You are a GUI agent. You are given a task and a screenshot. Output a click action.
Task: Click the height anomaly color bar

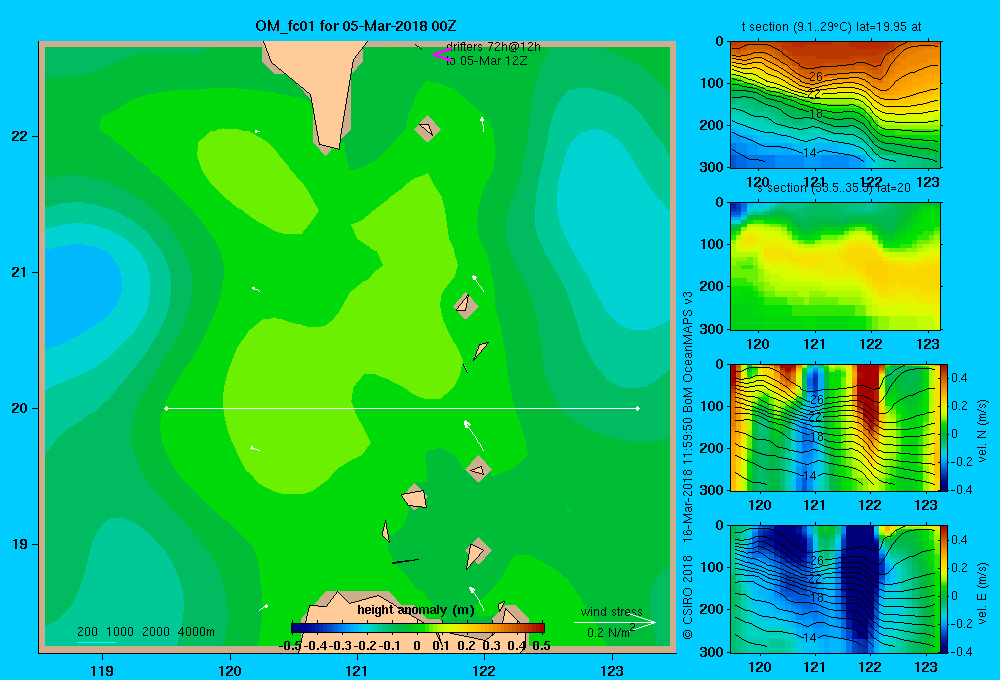[418, 628]
